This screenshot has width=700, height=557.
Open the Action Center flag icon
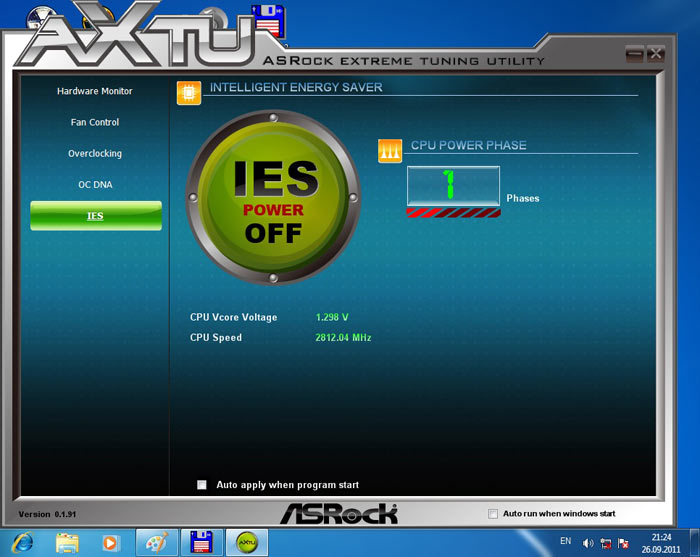pos(623,543)
